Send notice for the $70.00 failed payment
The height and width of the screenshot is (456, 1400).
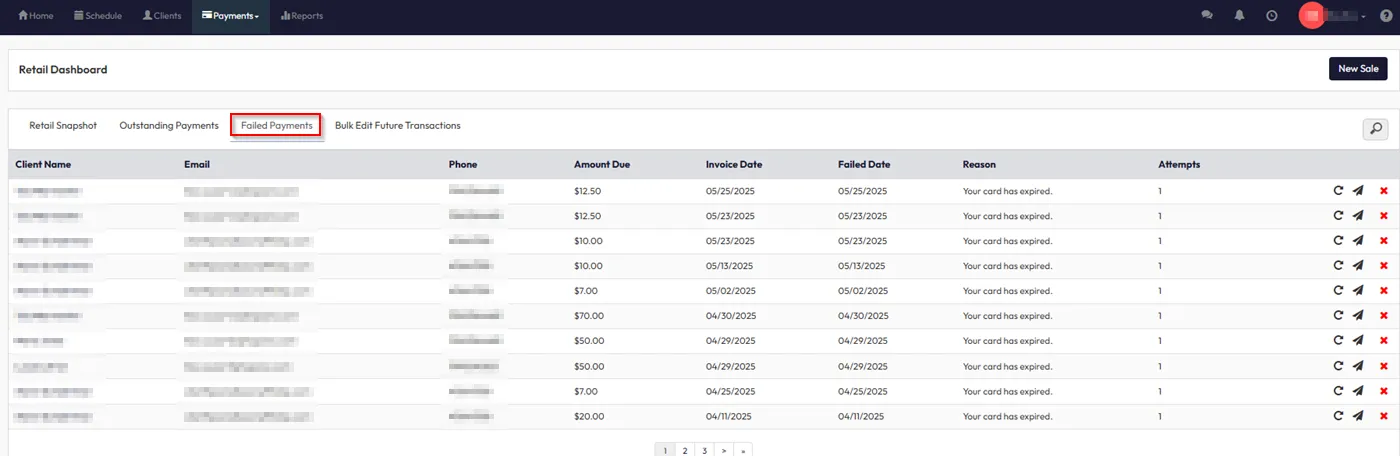point(1358,316)
